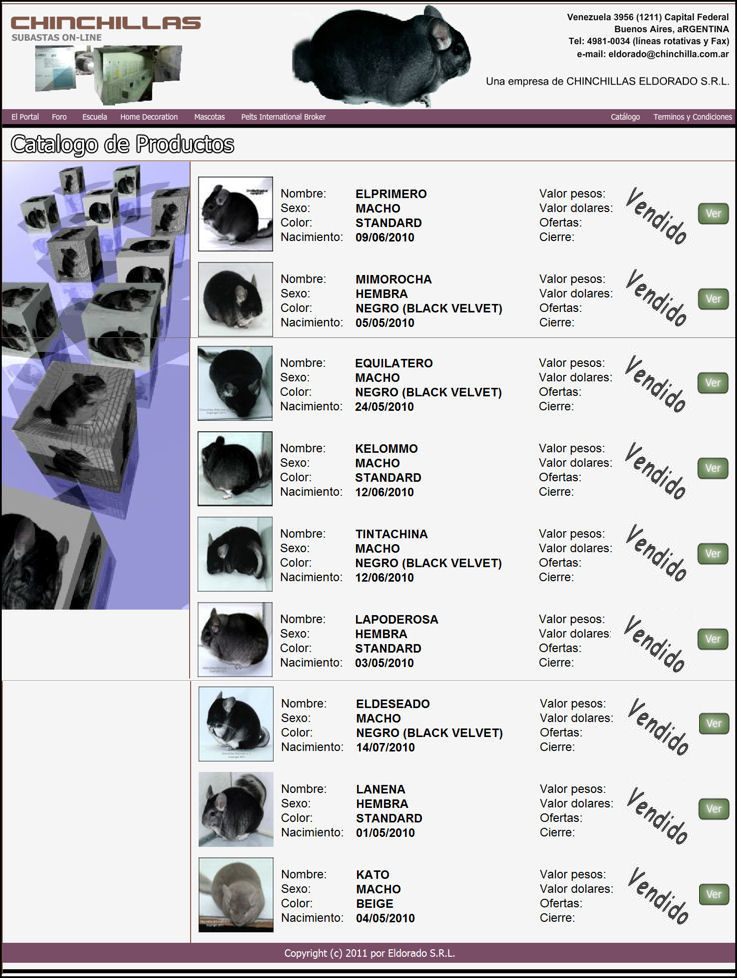Open the Mascotas menu item
Viewport: 737px width, 978px height.
pos(209,117)
